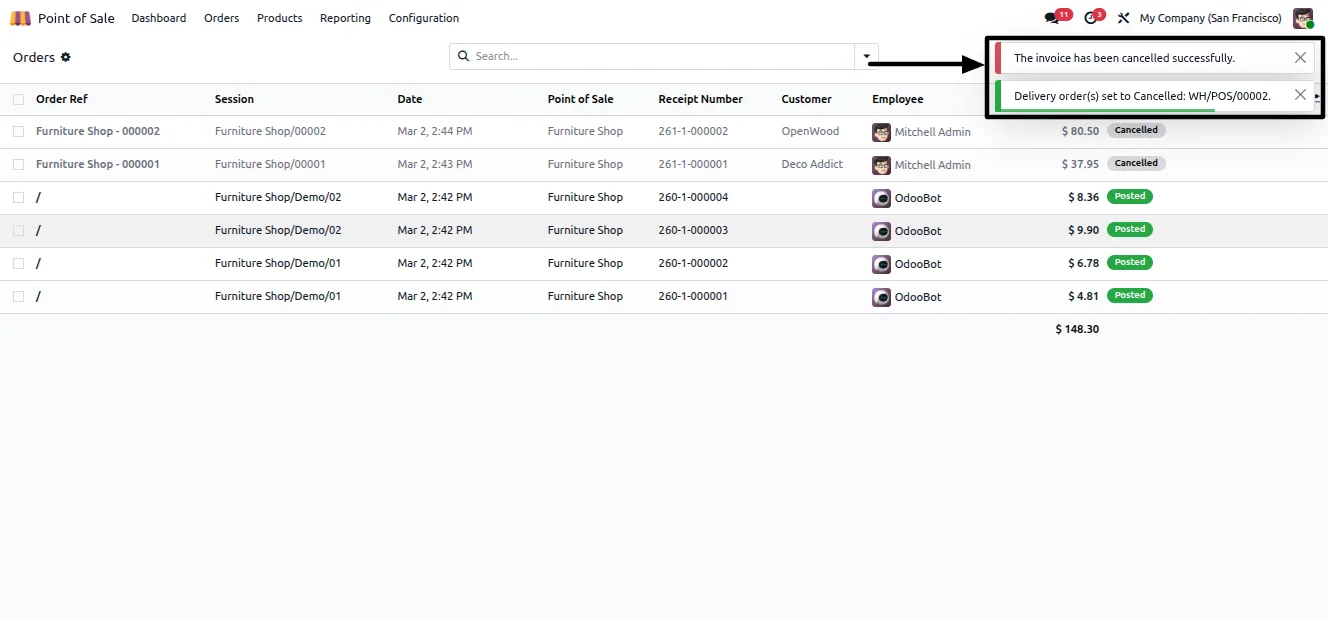Check the checkbox for receipt 260-1-000002 row
Viewport: 1328px width, 620px height.
click(18, 263)
